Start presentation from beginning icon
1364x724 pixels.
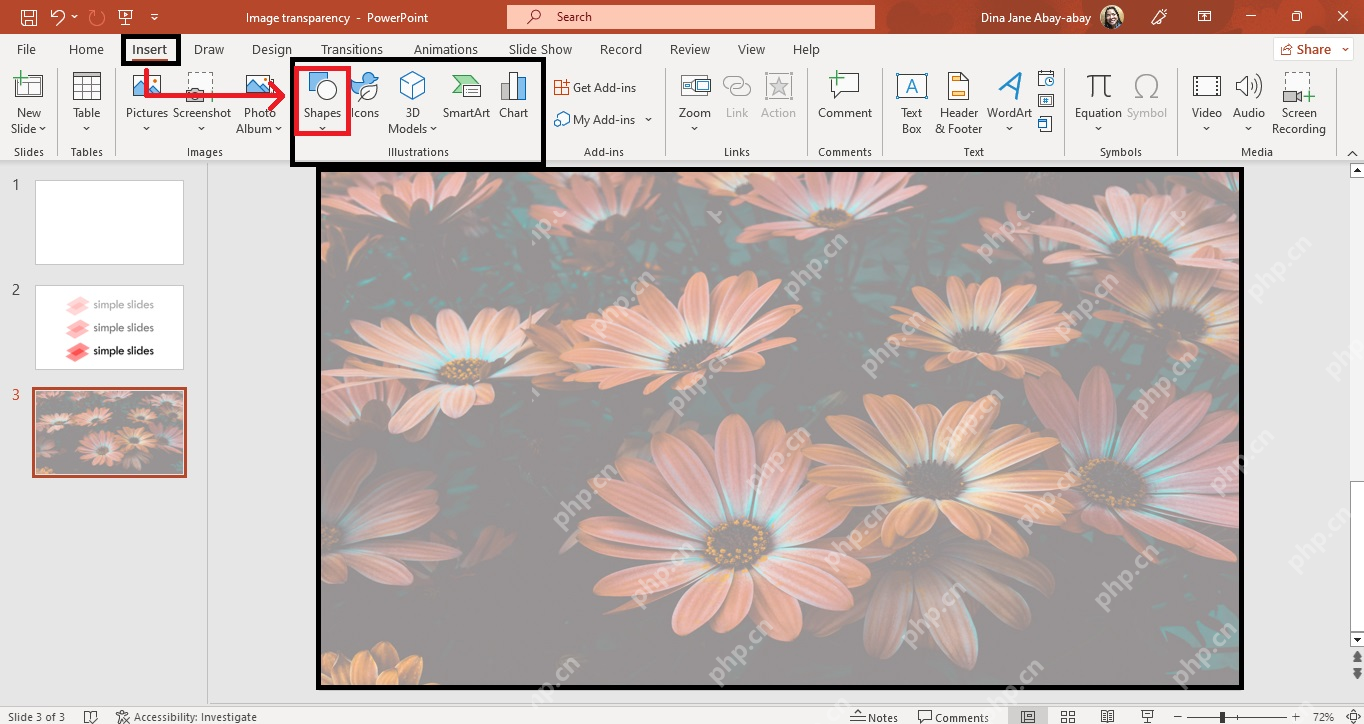pyautogui.click(x=125, y=17)
